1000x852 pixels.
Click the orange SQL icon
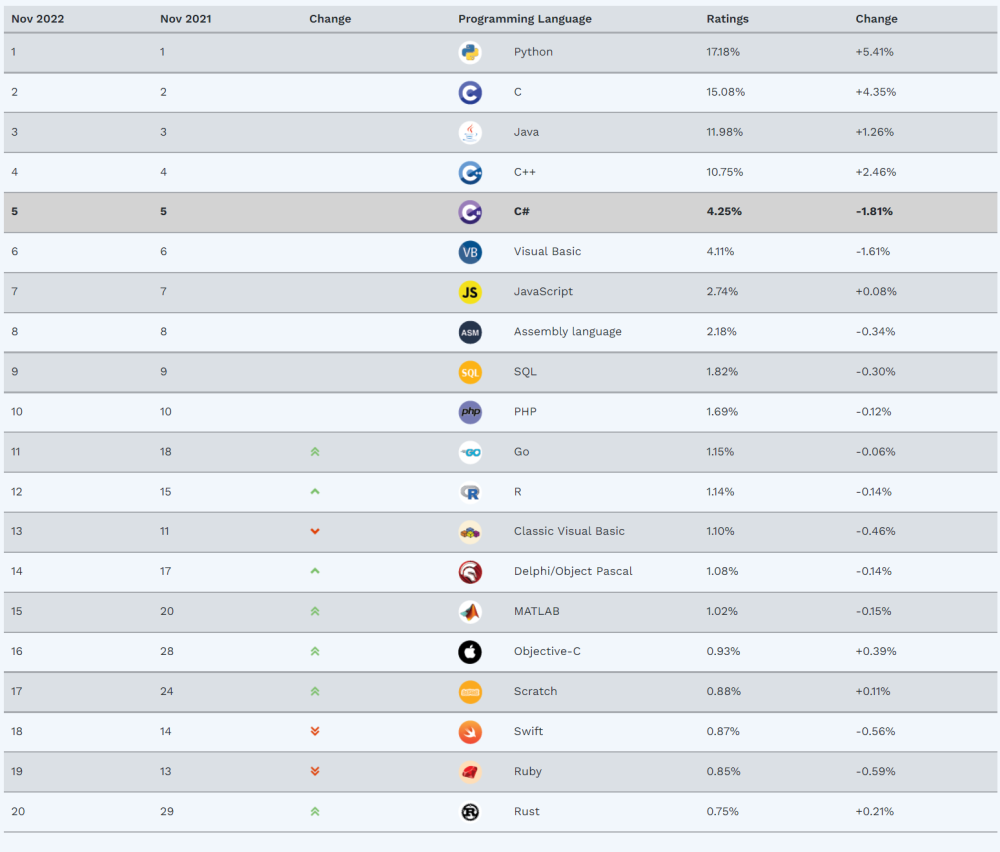tap(469, 372)
